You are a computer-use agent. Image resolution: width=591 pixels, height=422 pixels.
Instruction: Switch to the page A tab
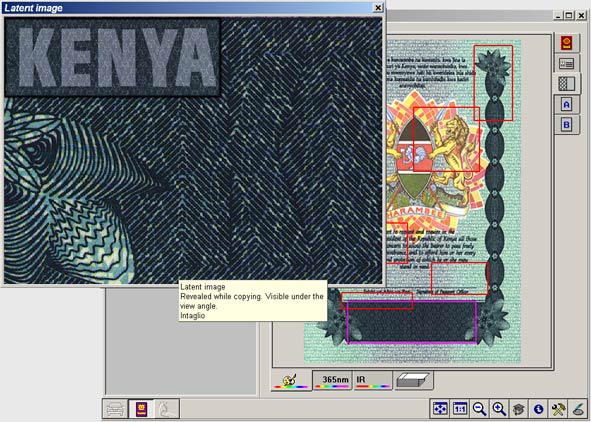point(566,104)
